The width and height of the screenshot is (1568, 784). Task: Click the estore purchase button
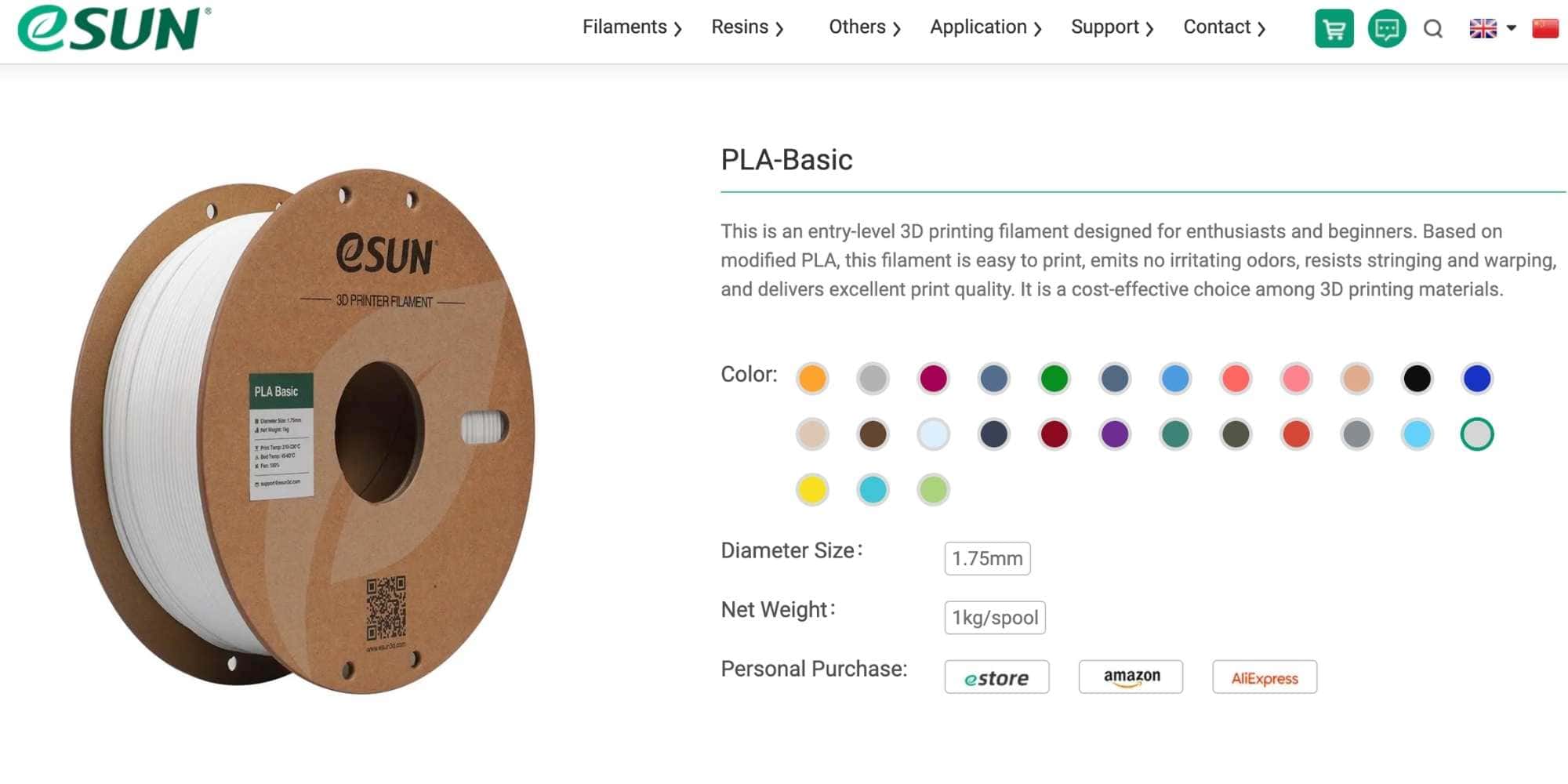pos(996,677)
